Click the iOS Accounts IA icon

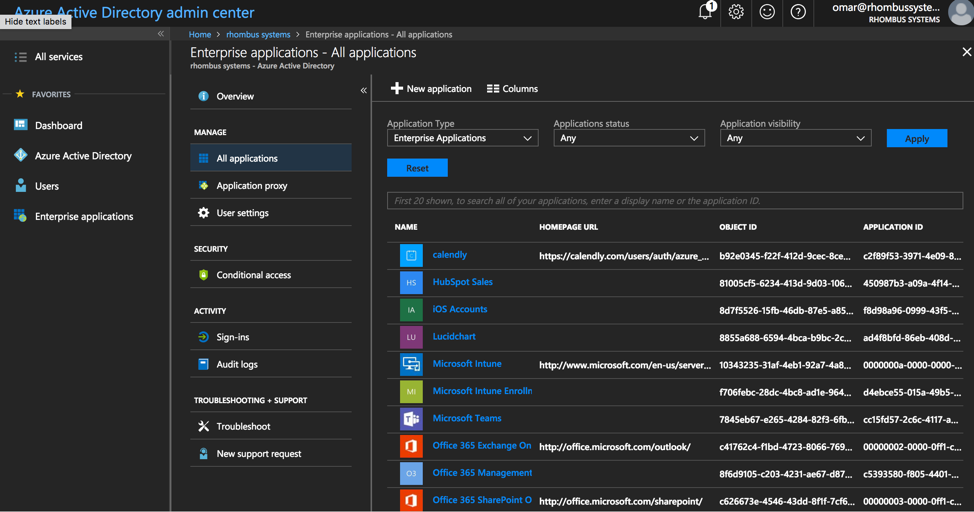(411, 310)
